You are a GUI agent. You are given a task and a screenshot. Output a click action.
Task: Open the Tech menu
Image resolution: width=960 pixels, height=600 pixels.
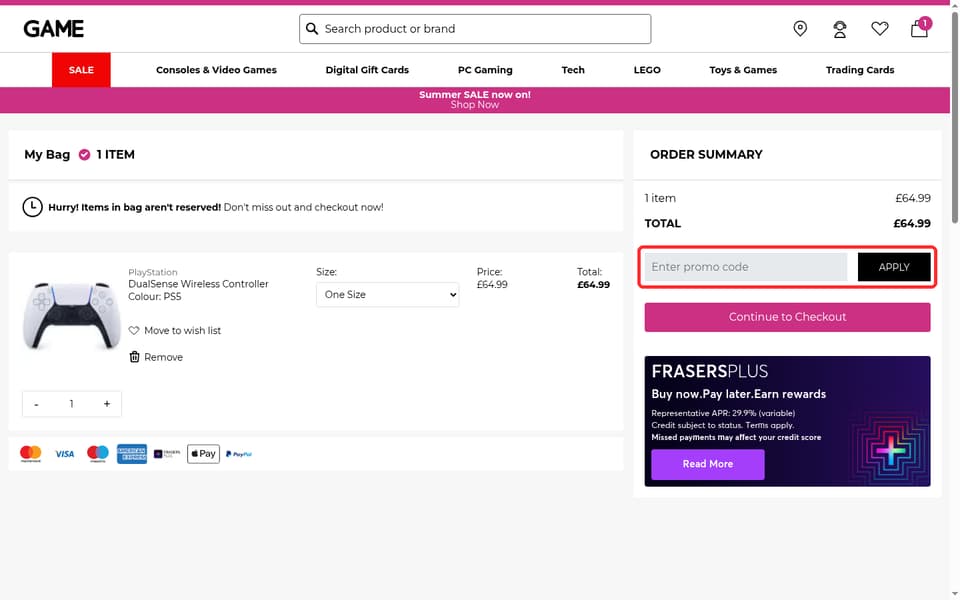coord(573,70)
